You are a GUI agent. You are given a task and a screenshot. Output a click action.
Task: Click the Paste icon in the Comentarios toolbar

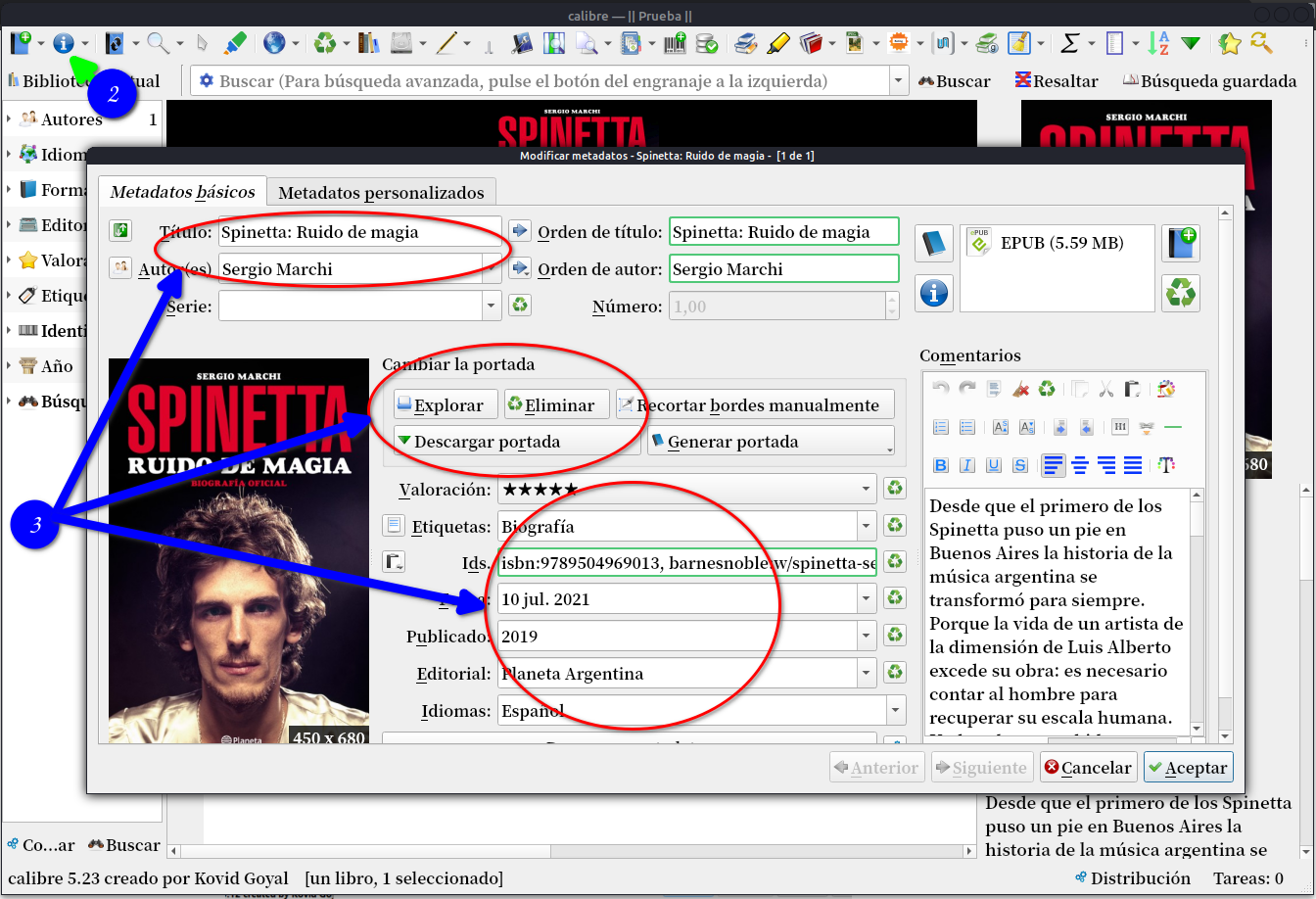(1133, 389)
